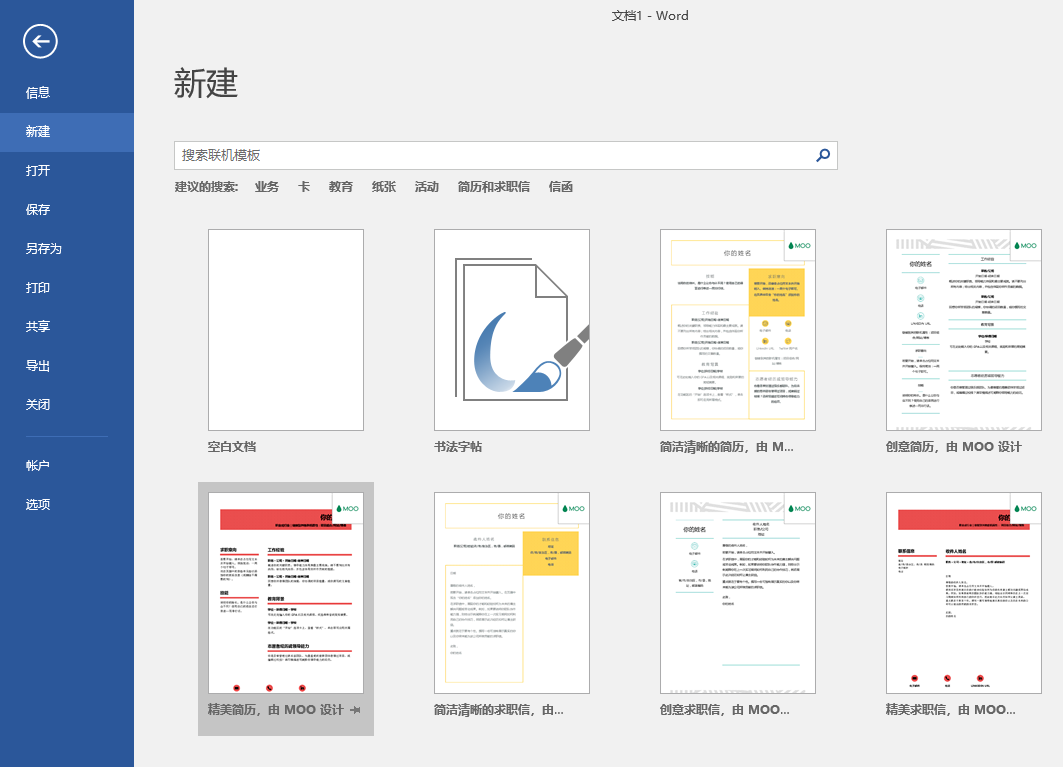Pin the 精美简历 template to list

[356, 710]
